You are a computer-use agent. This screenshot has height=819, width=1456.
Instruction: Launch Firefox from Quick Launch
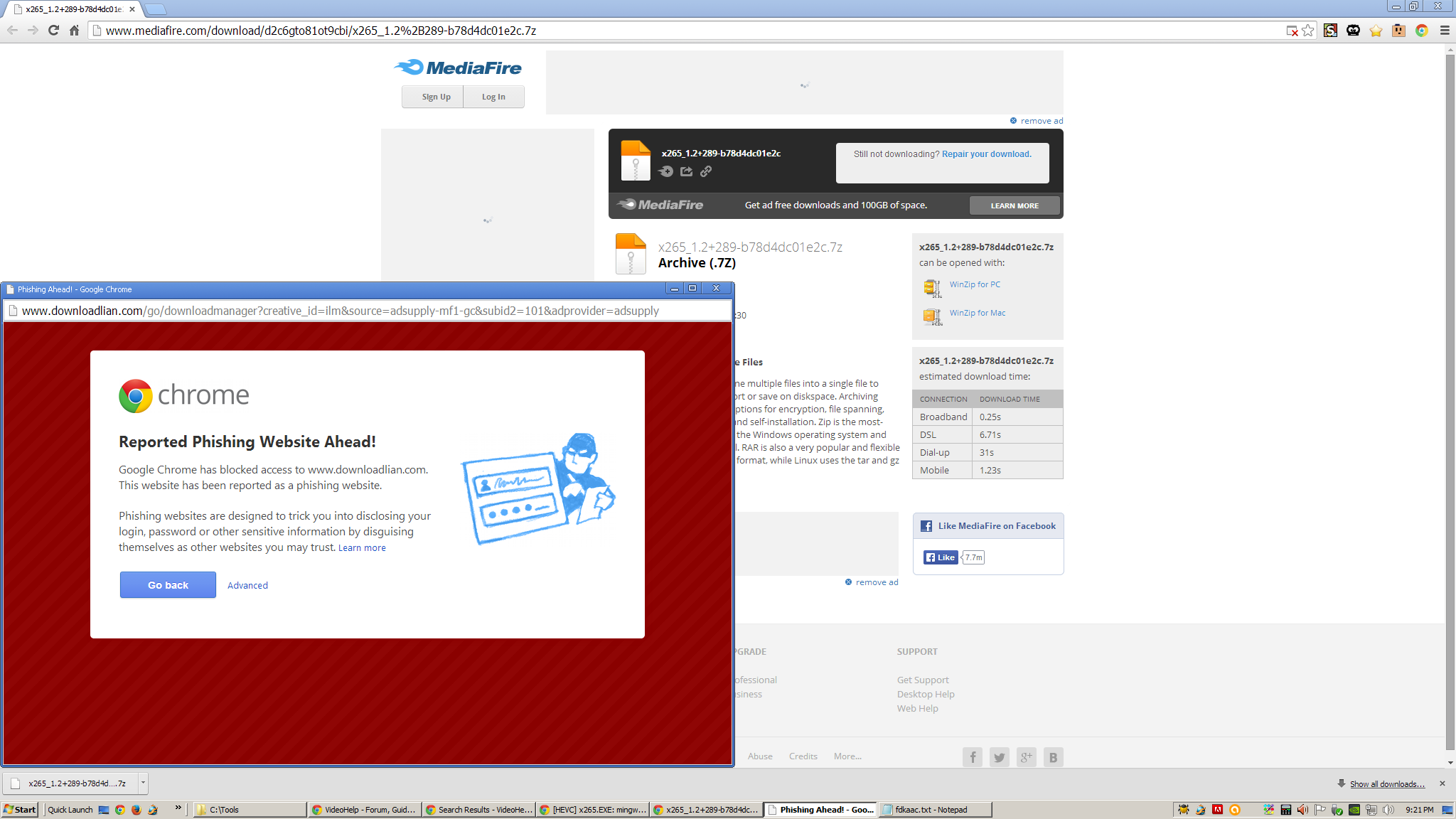tap(136, 810)
